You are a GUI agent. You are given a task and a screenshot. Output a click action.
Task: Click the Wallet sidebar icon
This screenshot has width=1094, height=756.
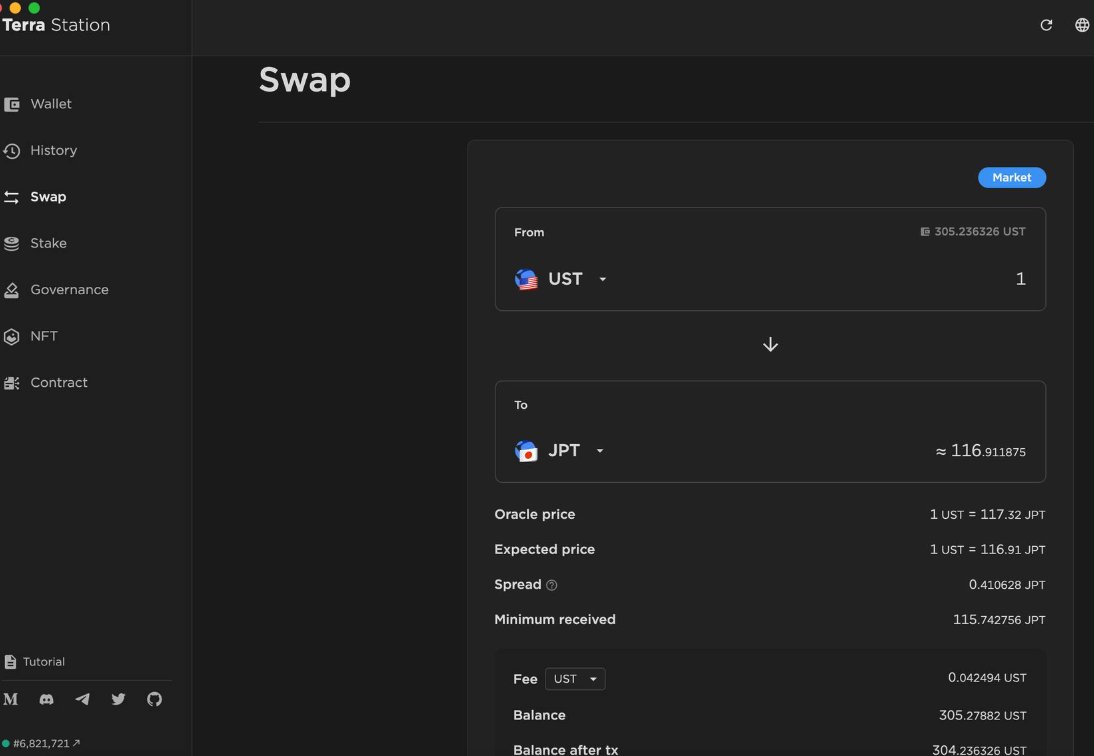tap(11, 105)
